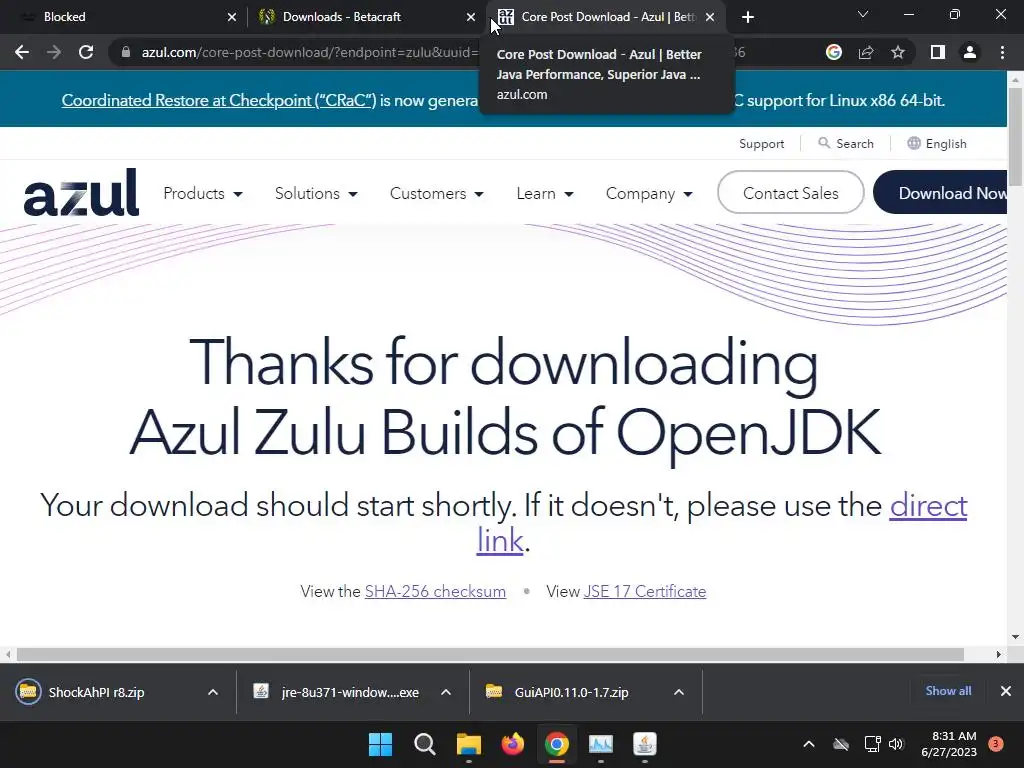
Task: Click the Chrome taskbar icon
Action: click(x=556, y=744)
